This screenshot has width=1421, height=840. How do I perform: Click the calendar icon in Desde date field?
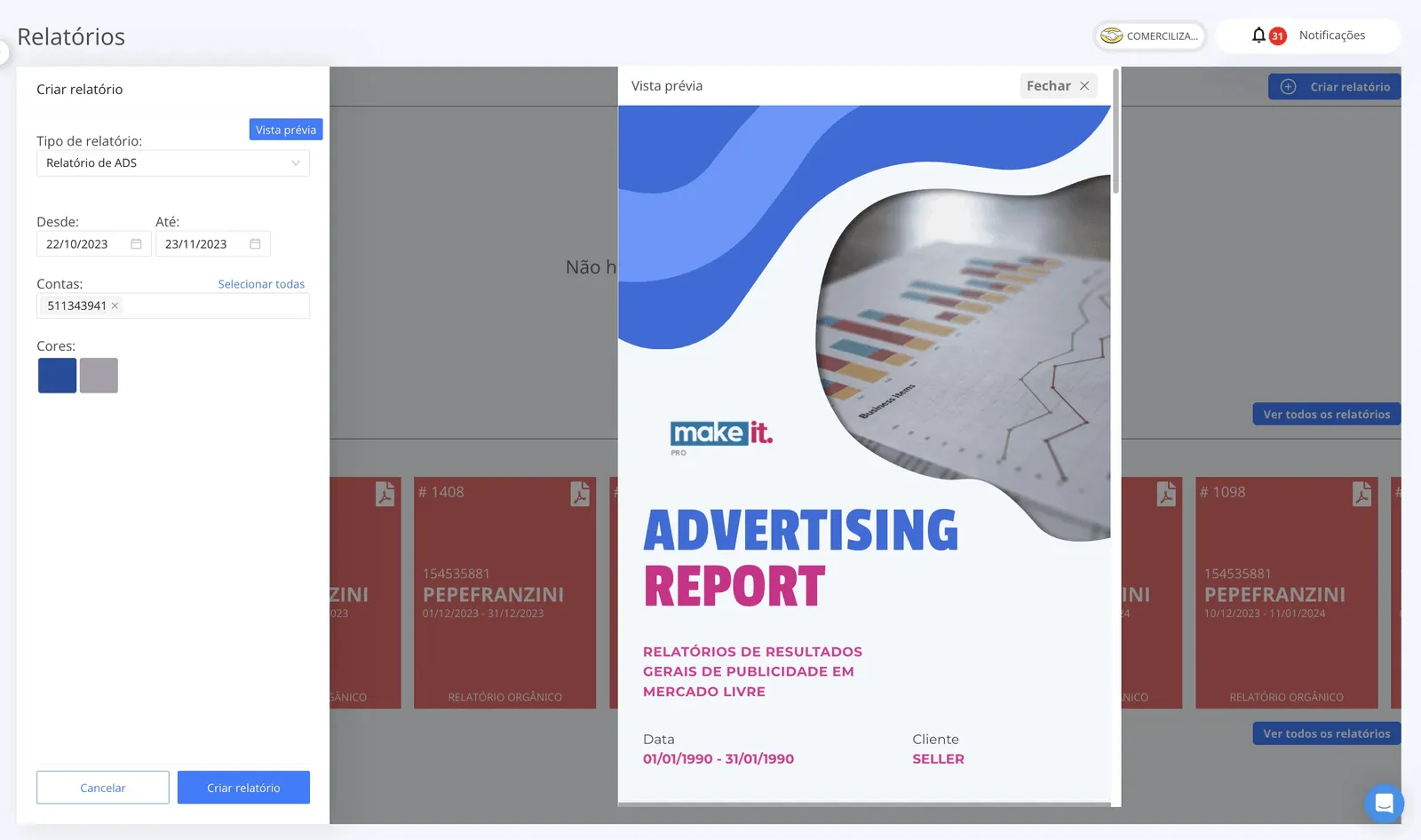[x=136, y=244]
